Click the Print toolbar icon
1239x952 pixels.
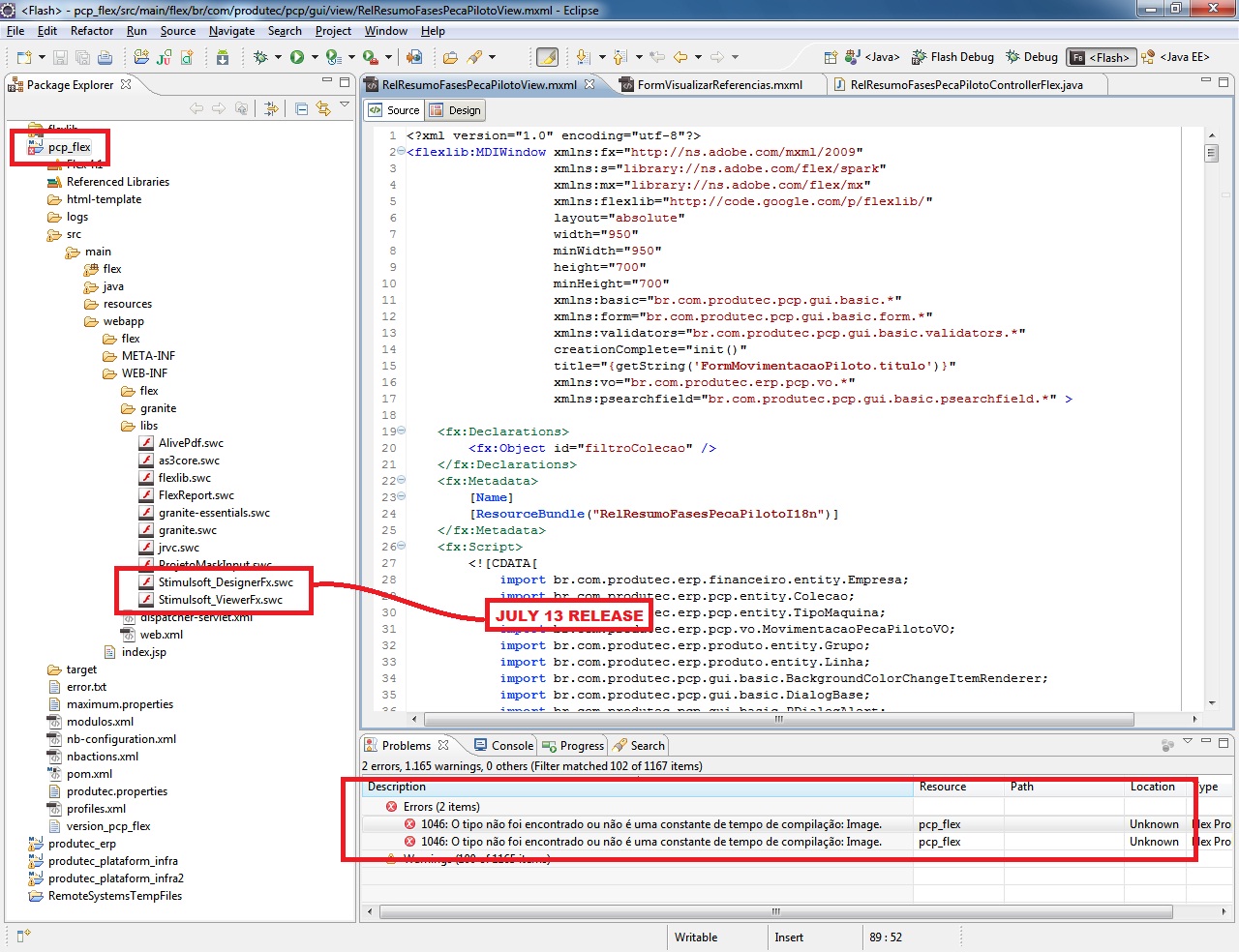tap(105, 57)
